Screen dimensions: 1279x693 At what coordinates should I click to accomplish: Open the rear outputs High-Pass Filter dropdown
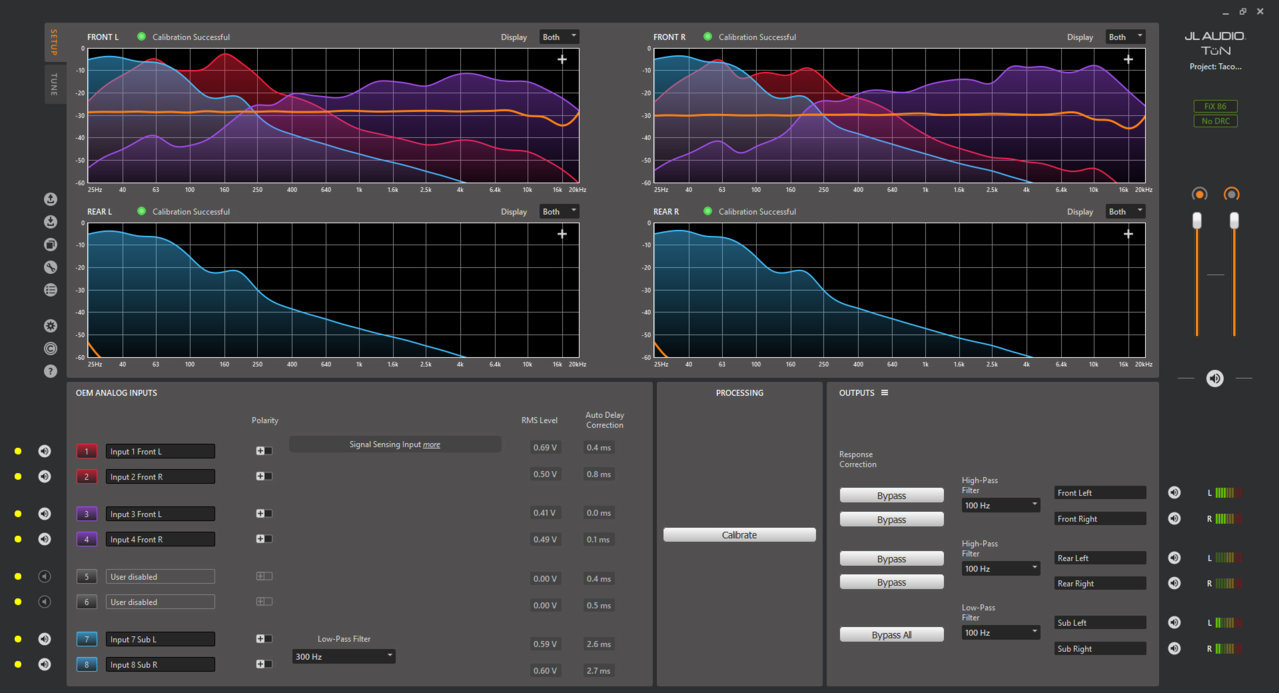1001,569
